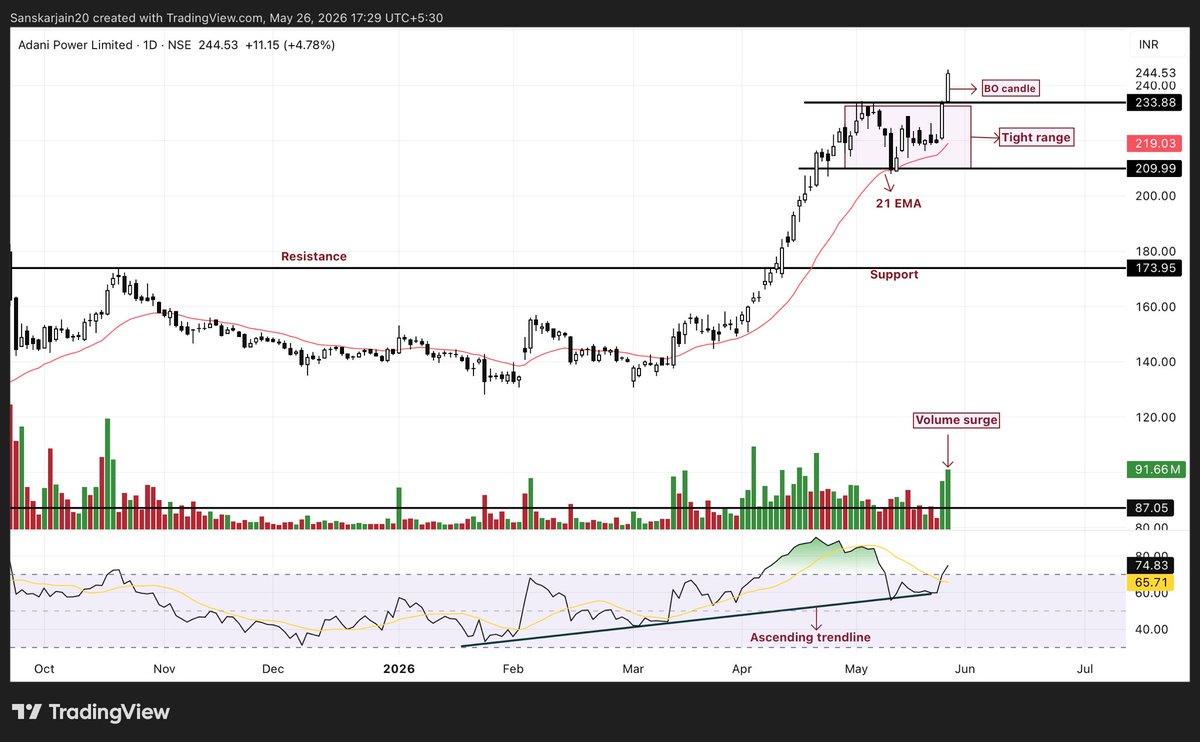Click the May label on time axis
Image resolution: width=1200 pixels, height=742 pixels.
click(856, 667)
